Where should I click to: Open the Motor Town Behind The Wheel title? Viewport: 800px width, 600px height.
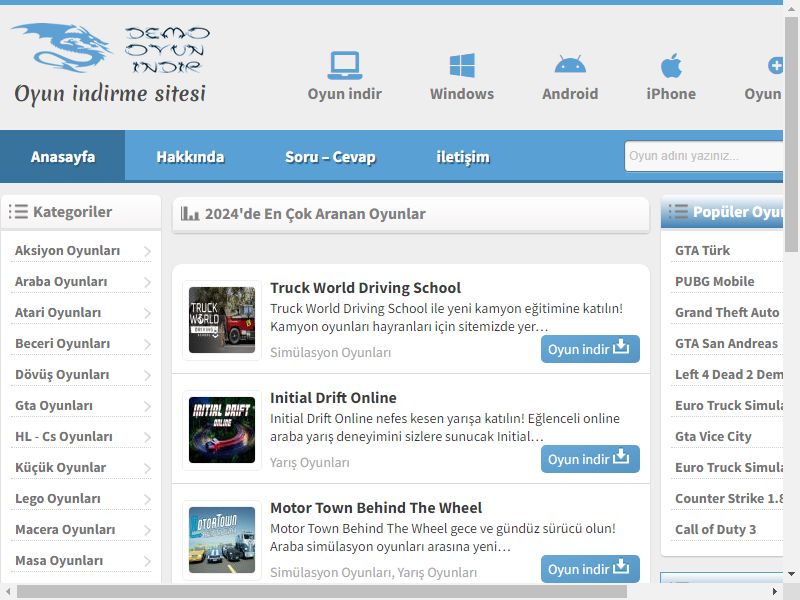coord(376,508)
